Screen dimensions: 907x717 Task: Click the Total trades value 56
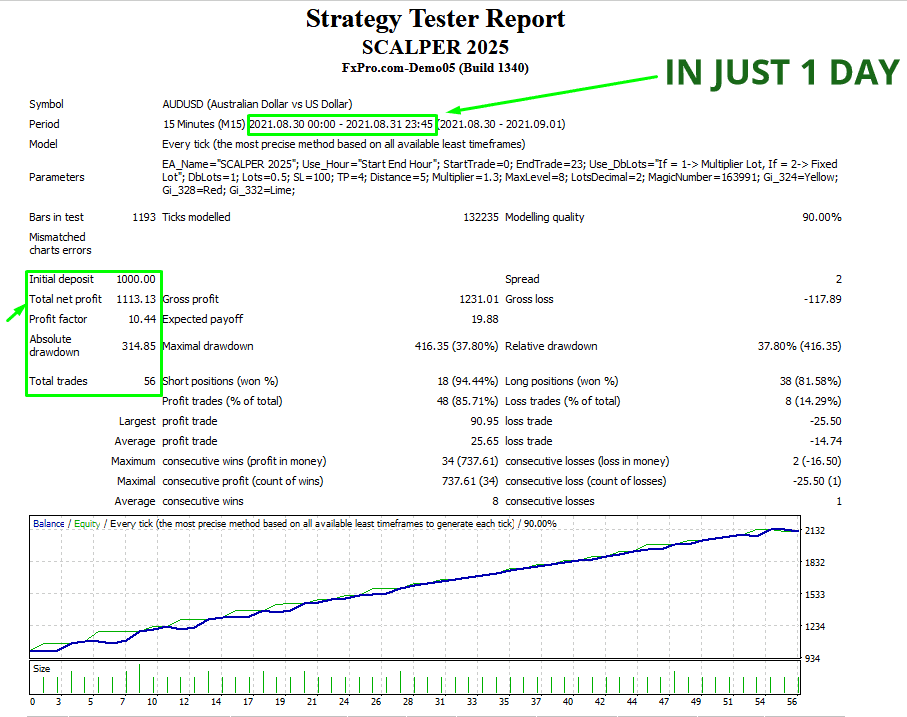click(148, 381)
